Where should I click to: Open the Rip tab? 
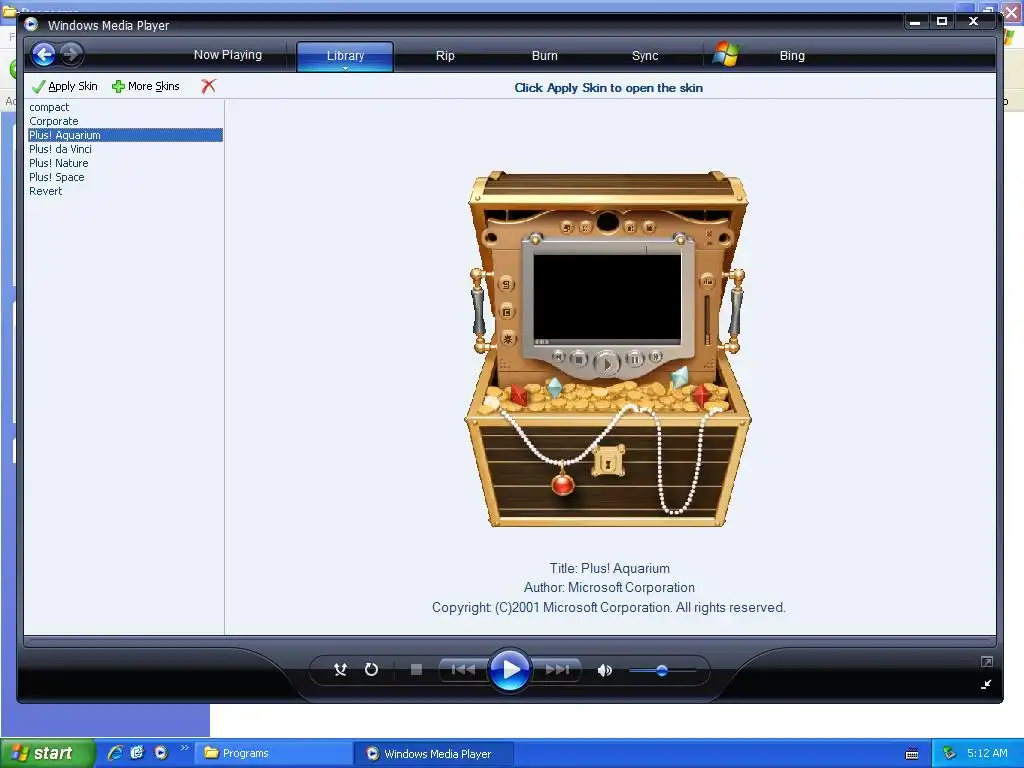(445, 56)
